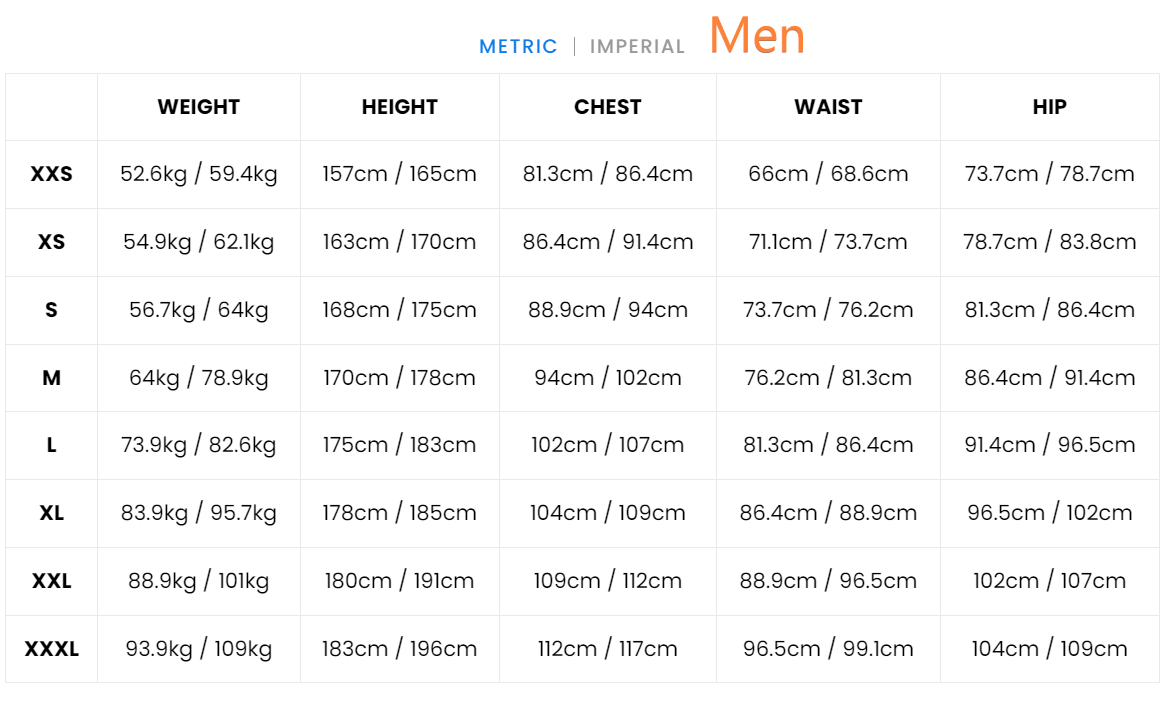Click the HEIGHT column header
Screen dimensions: 1165x706
tap(400, 107)
